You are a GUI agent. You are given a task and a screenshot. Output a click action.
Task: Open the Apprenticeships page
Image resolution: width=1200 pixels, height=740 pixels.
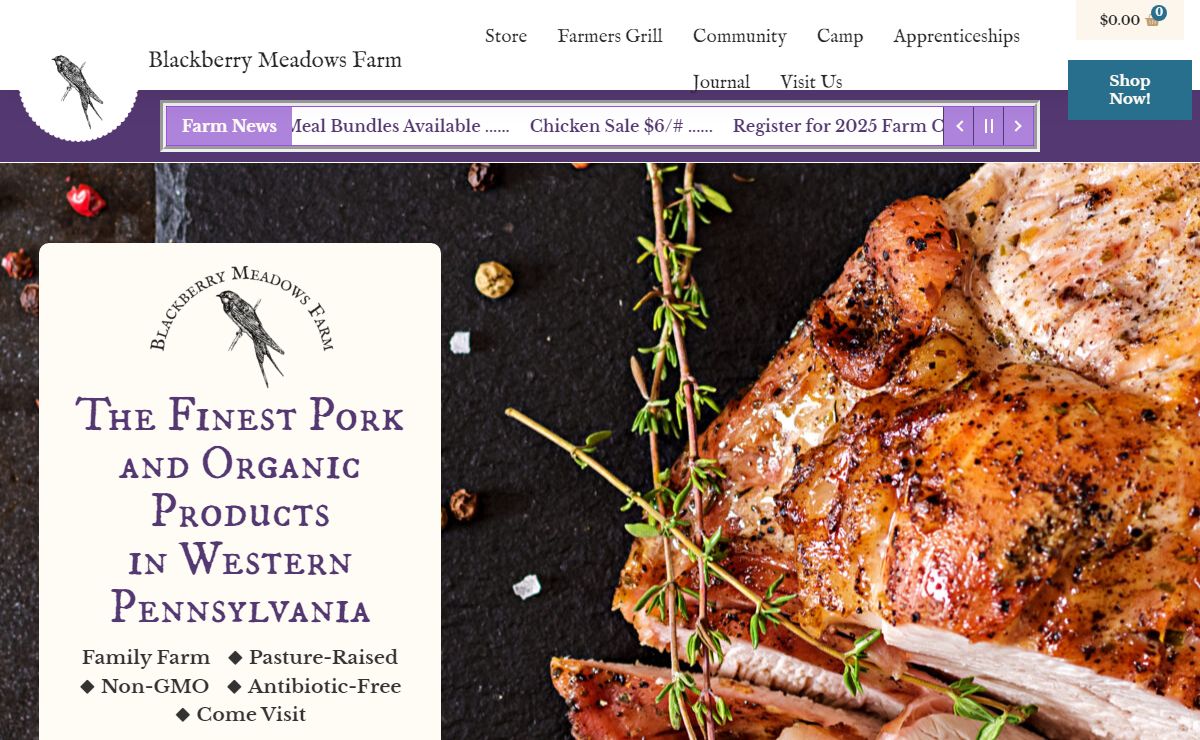[957, 36]
